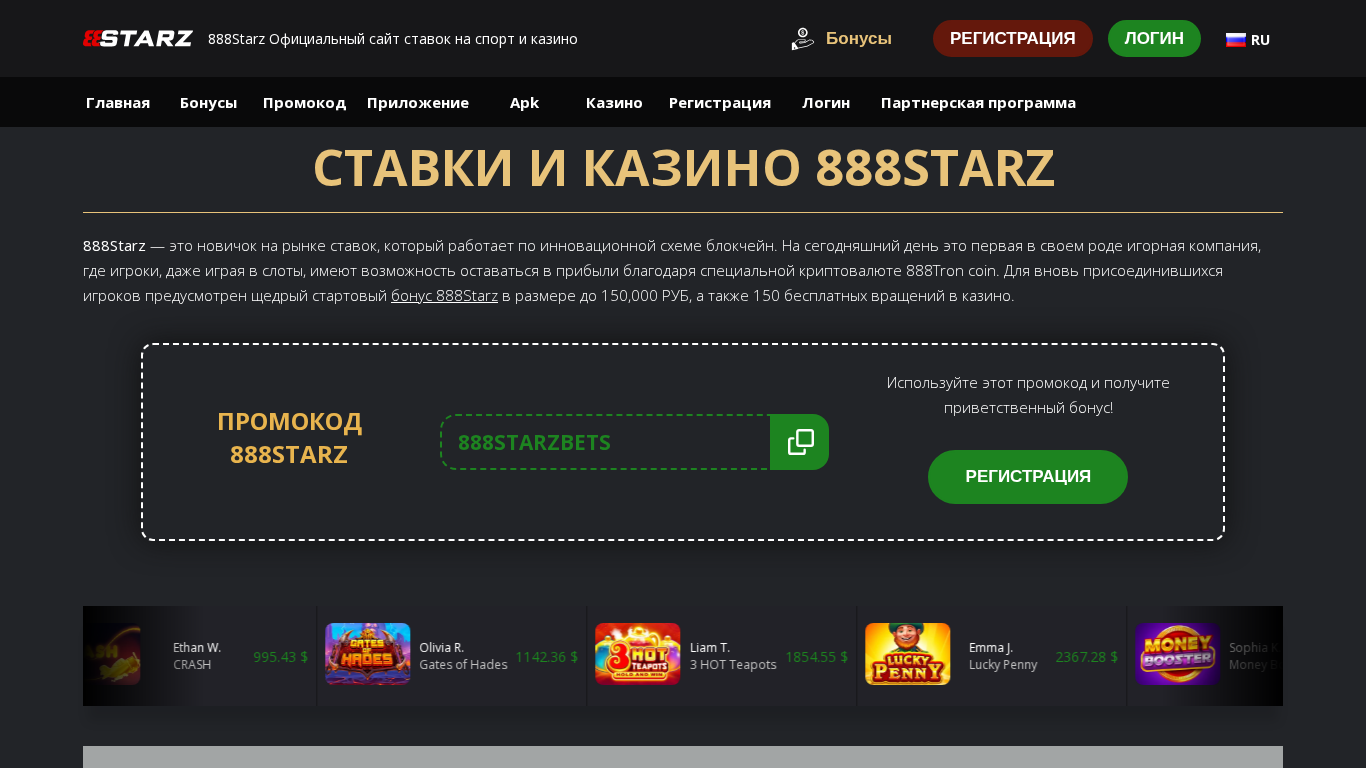Open the Промокод menu item
1366x768 pixels.
(x=304, y=102)
